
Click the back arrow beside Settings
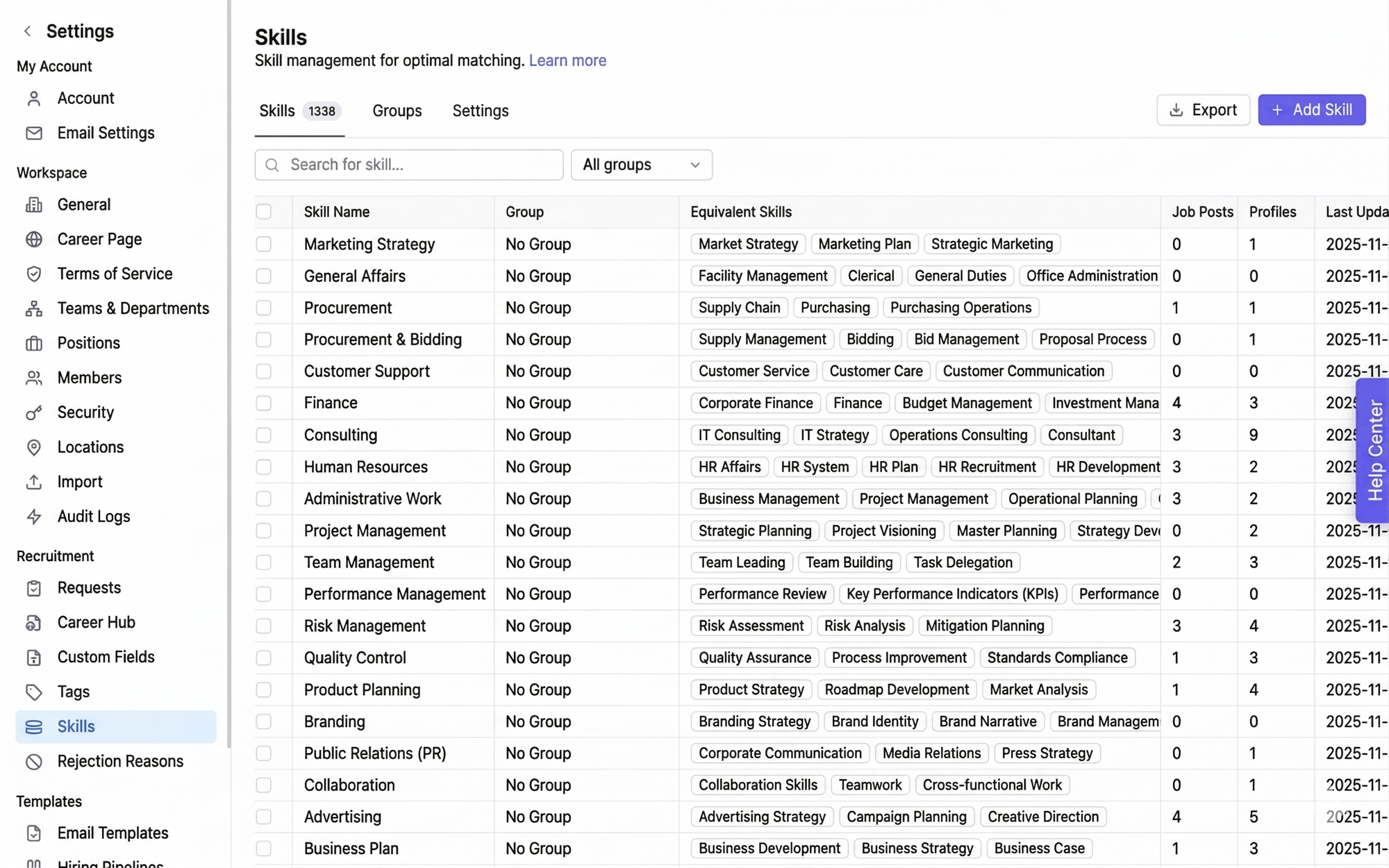click(28, 31)
